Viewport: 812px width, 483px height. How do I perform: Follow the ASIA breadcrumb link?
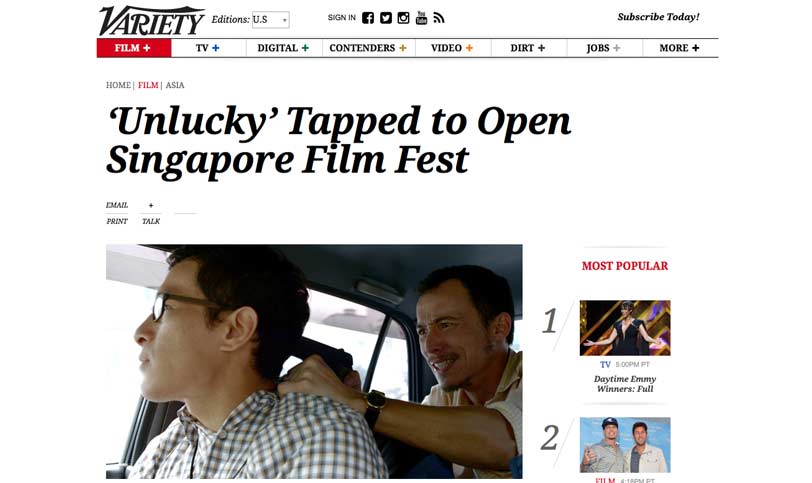(175, 85)
